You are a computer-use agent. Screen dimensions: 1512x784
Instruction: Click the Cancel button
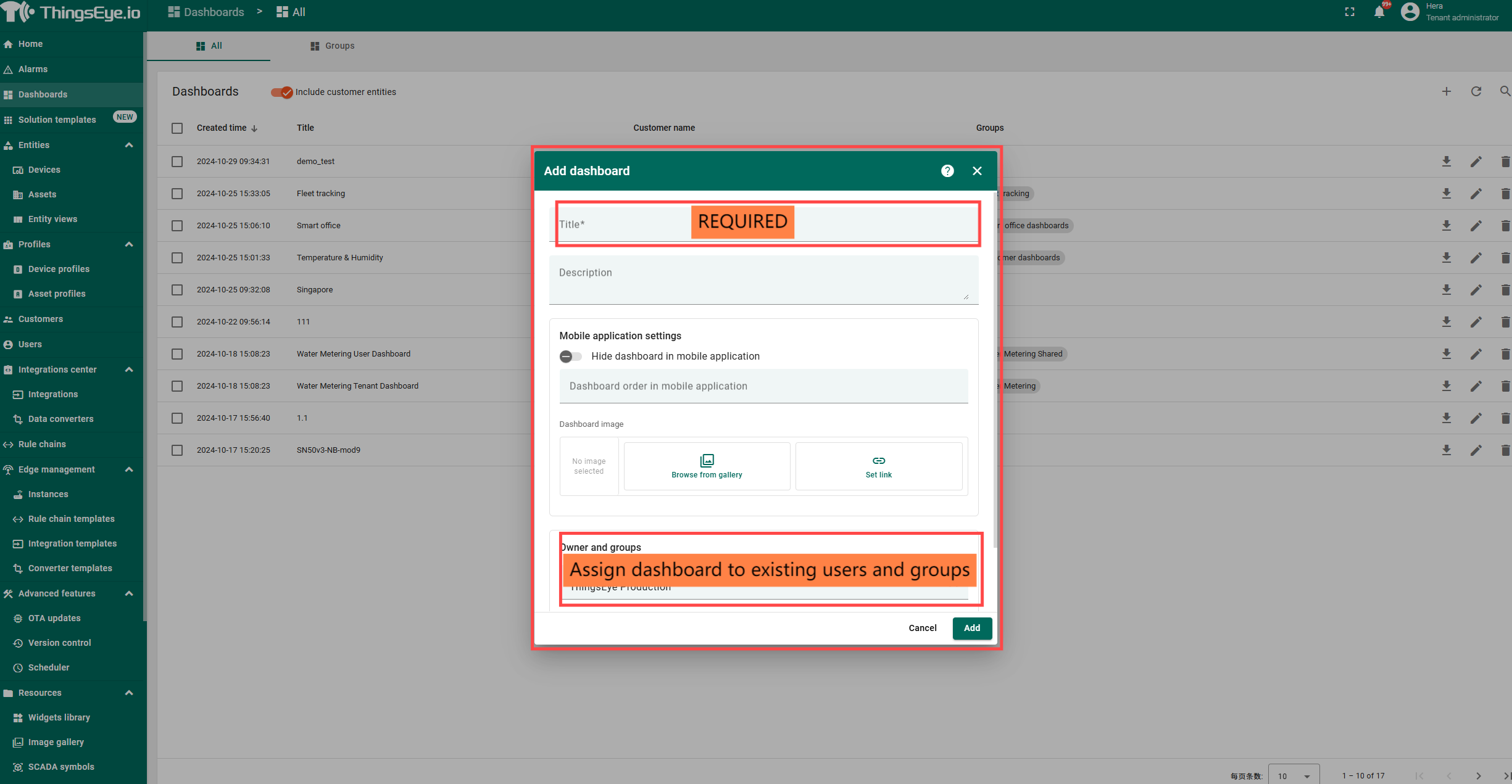coord(922,628)
